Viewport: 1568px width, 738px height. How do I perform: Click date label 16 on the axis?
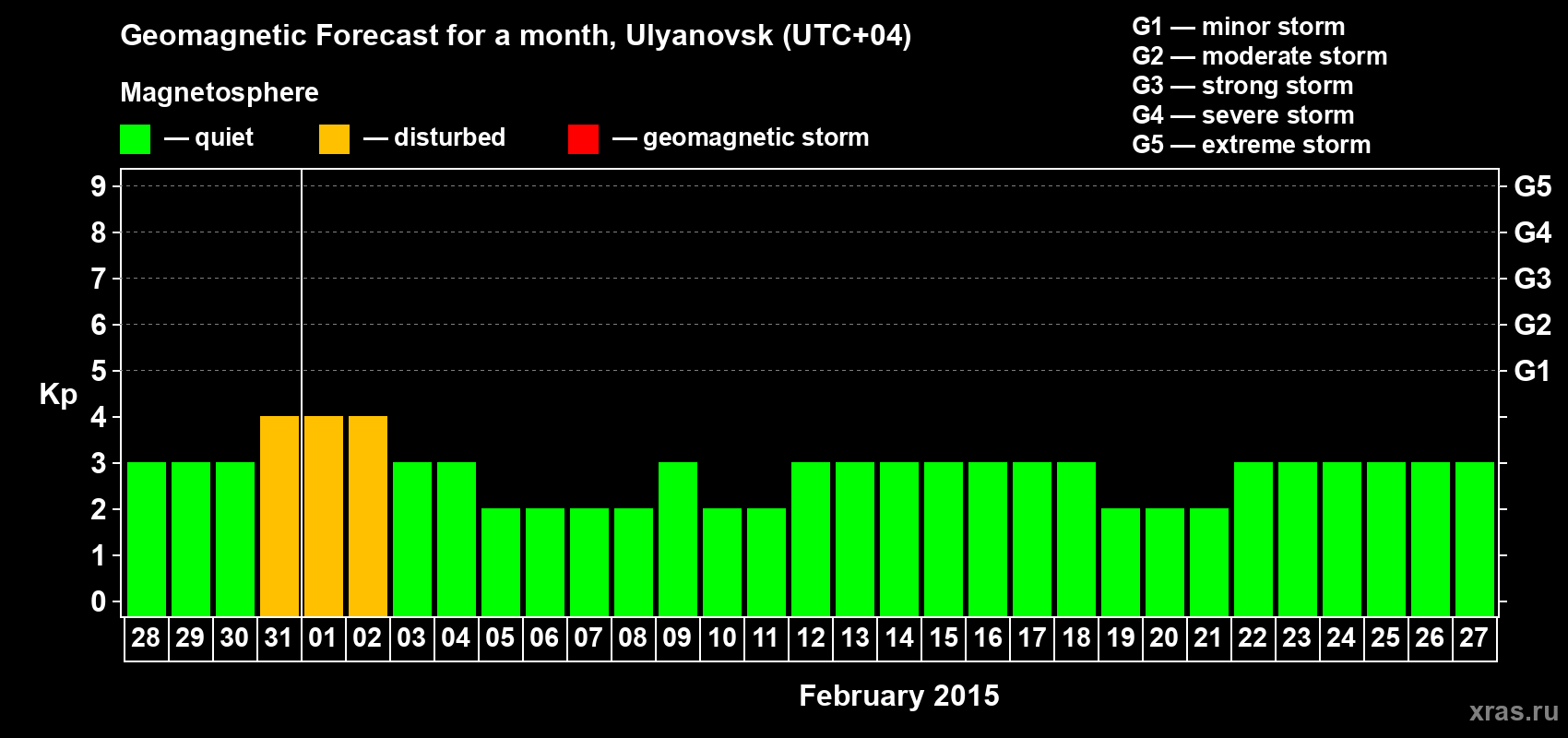(988, 638)
